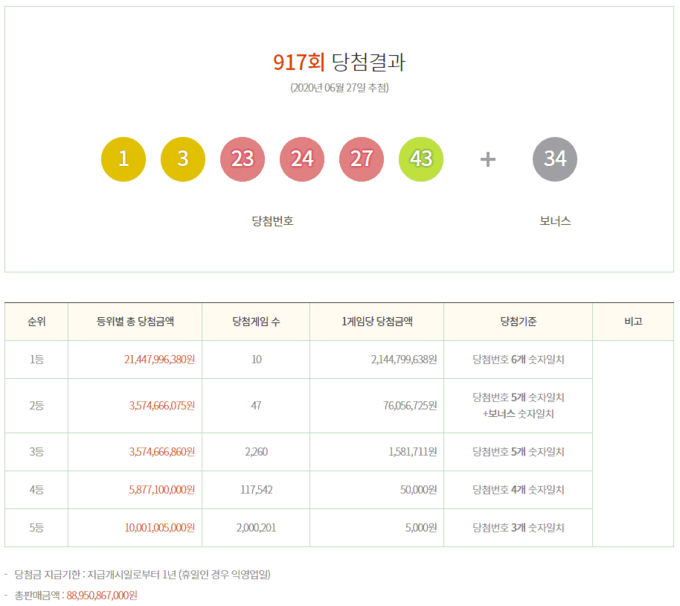680x606 pixels.
Task: Click per-game prize 1,581,711원
Action: 412,452
